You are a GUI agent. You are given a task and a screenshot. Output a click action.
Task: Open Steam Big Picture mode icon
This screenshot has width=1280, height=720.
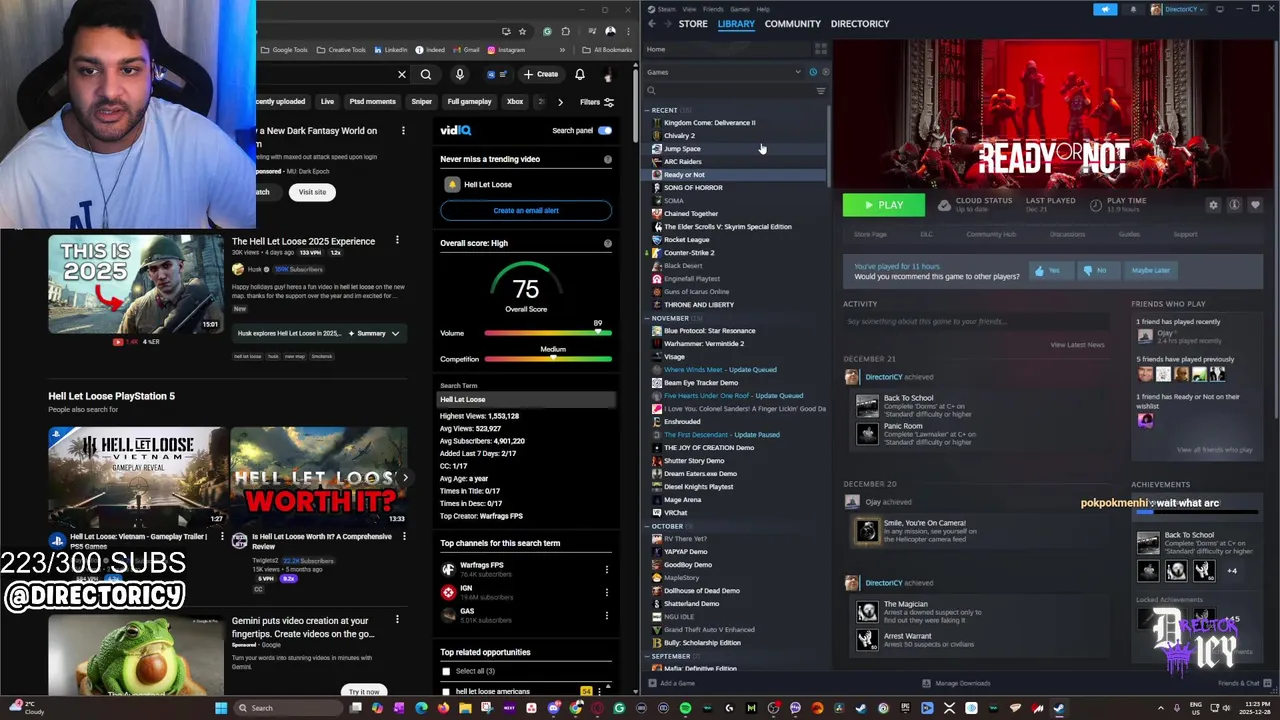[x=1220, y=9]
